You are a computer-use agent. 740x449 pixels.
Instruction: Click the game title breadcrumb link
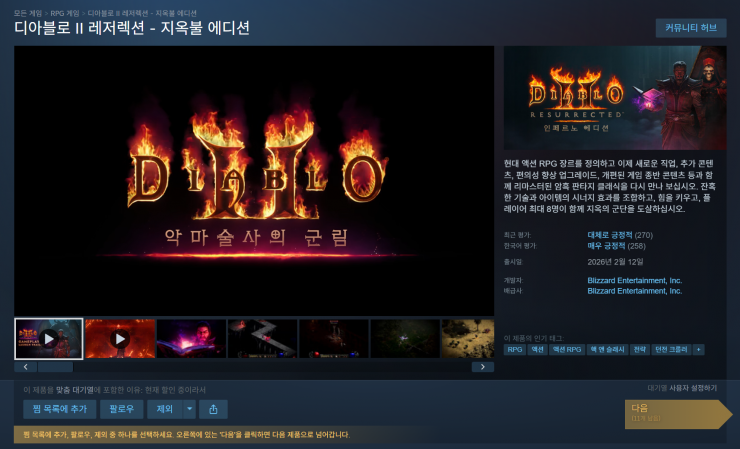click(x=142, y=13)
